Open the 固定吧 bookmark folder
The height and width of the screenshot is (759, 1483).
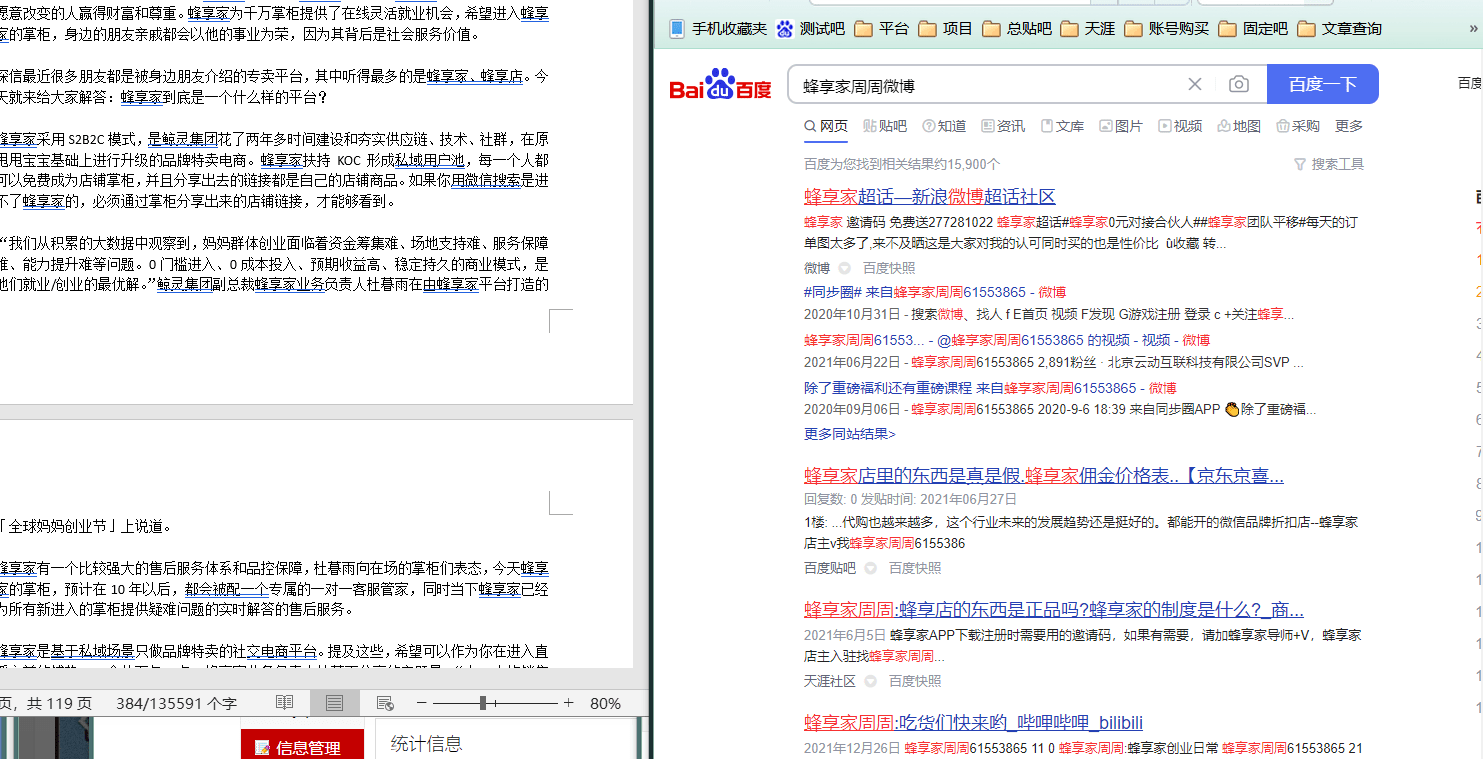(x=1253, y=28)
